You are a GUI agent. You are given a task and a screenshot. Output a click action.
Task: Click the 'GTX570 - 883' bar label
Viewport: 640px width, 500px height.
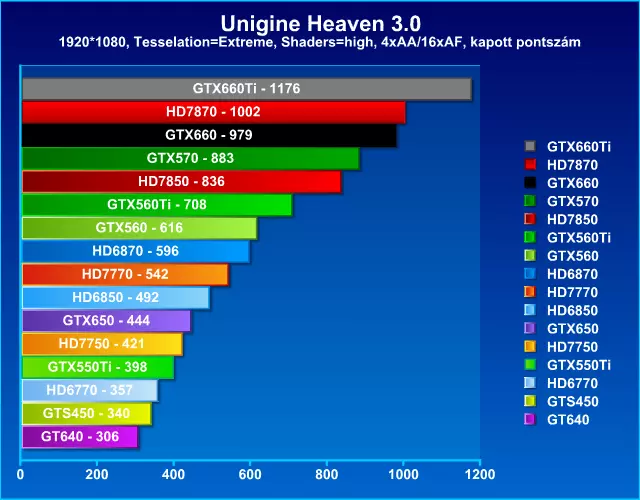point(190,158)
